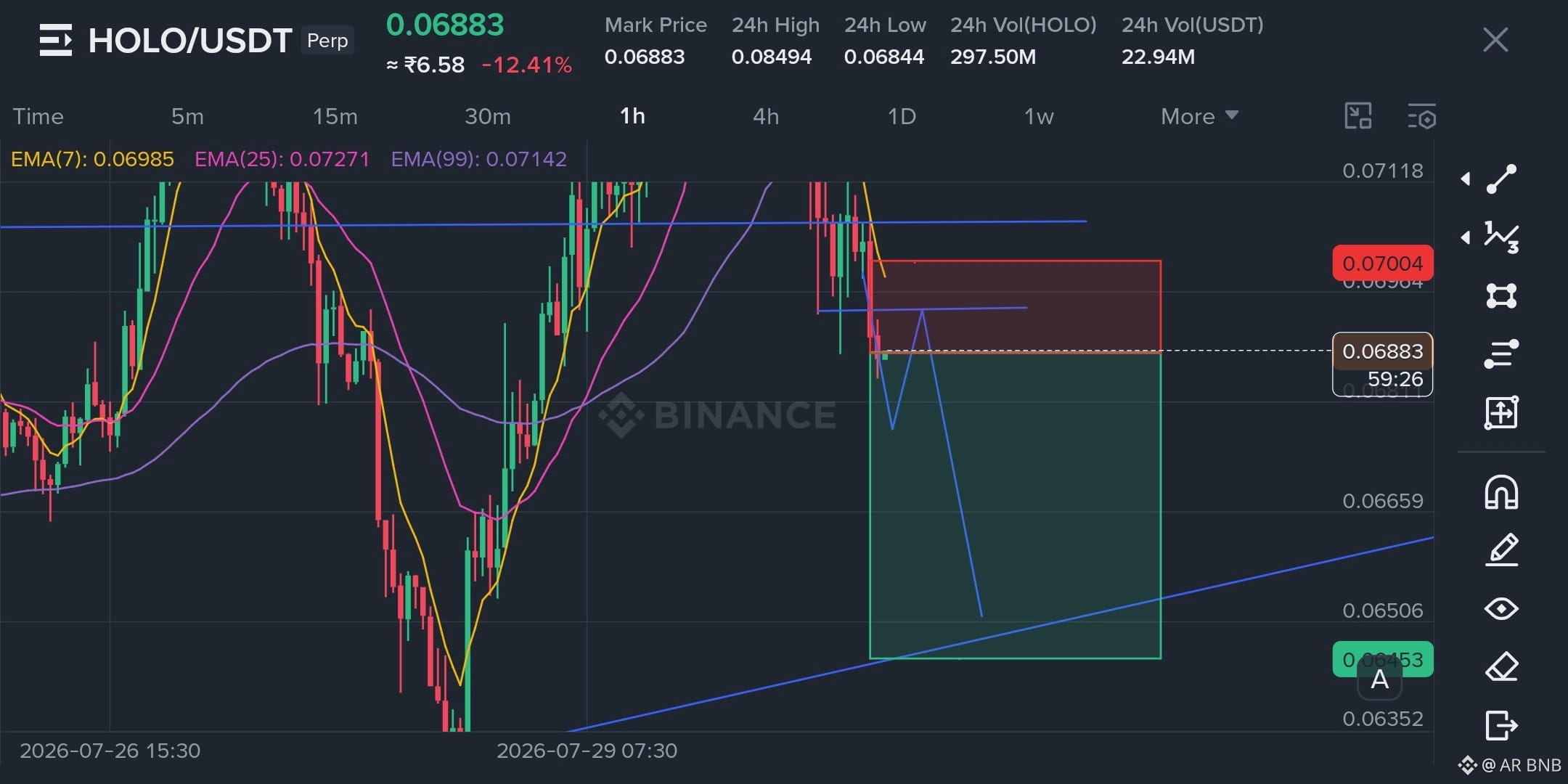
Task: Click the 0.07118 price axis label
Action: [1383, 171]
